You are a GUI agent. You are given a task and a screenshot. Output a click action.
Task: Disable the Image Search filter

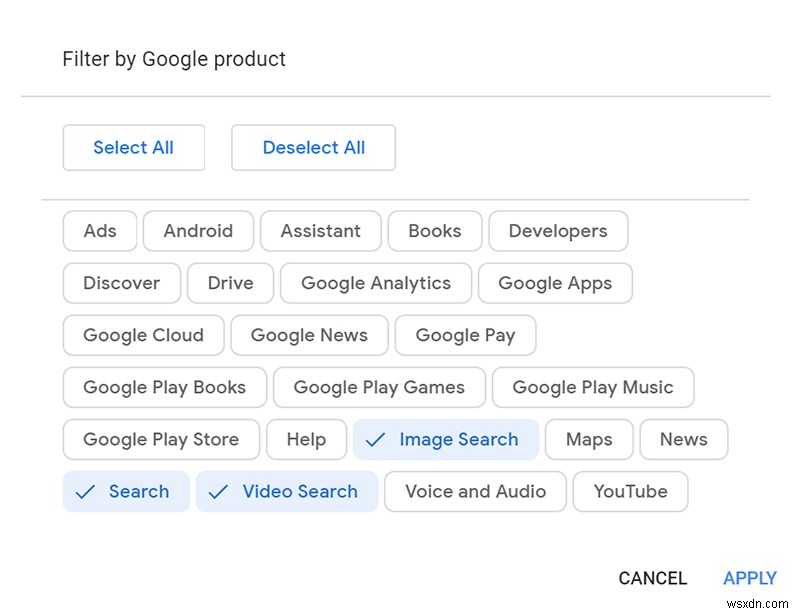pyautogui.click(x=445, y=439)
